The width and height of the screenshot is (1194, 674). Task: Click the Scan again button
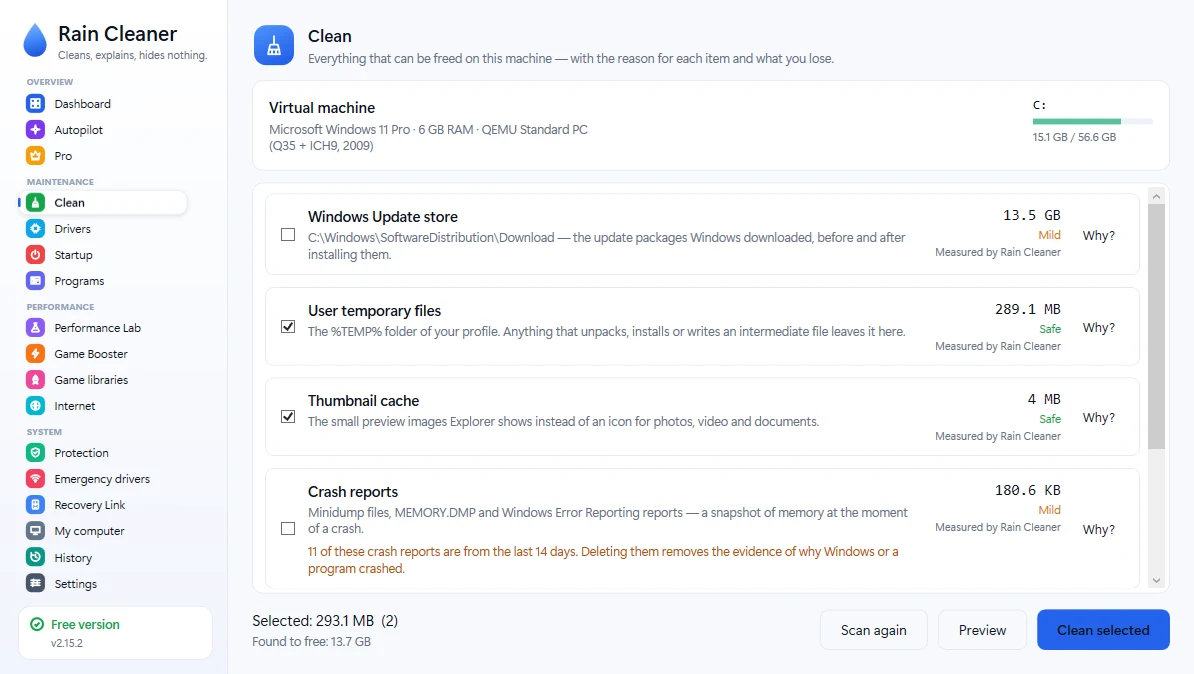coord(873,630)
